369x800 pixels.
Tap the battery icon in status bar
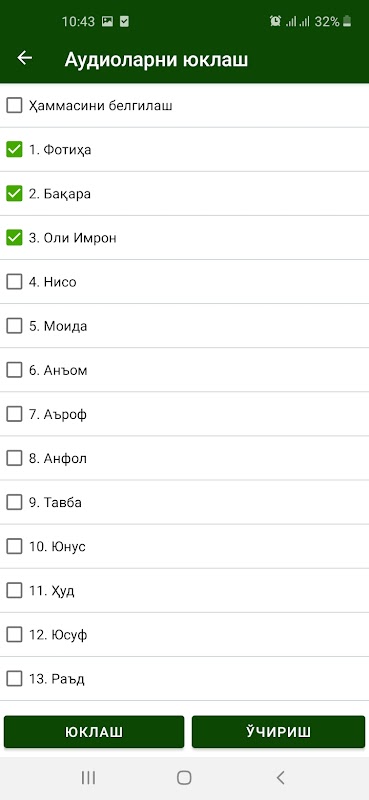pyautogui.click(x=347, y=21)
